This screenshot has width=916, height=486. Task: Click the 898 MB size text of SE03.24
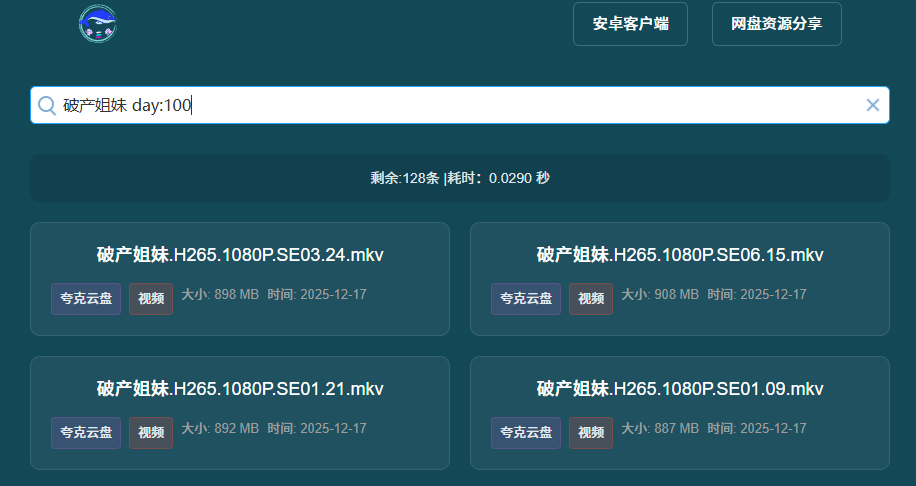coord(236,295)
